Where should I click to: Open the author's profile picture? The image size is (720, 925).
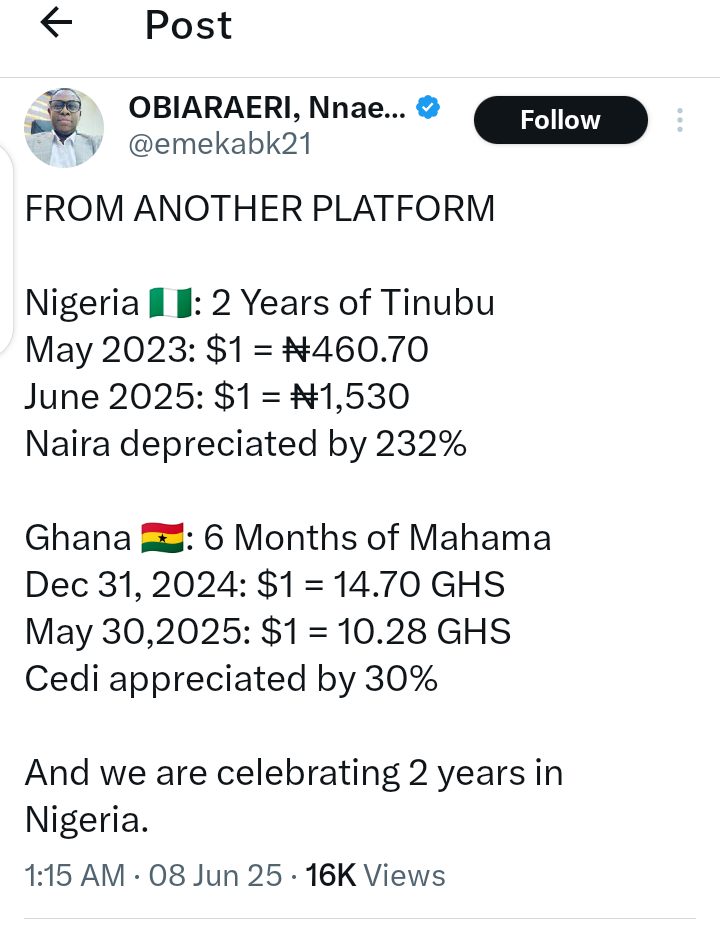tap(64, 127)
